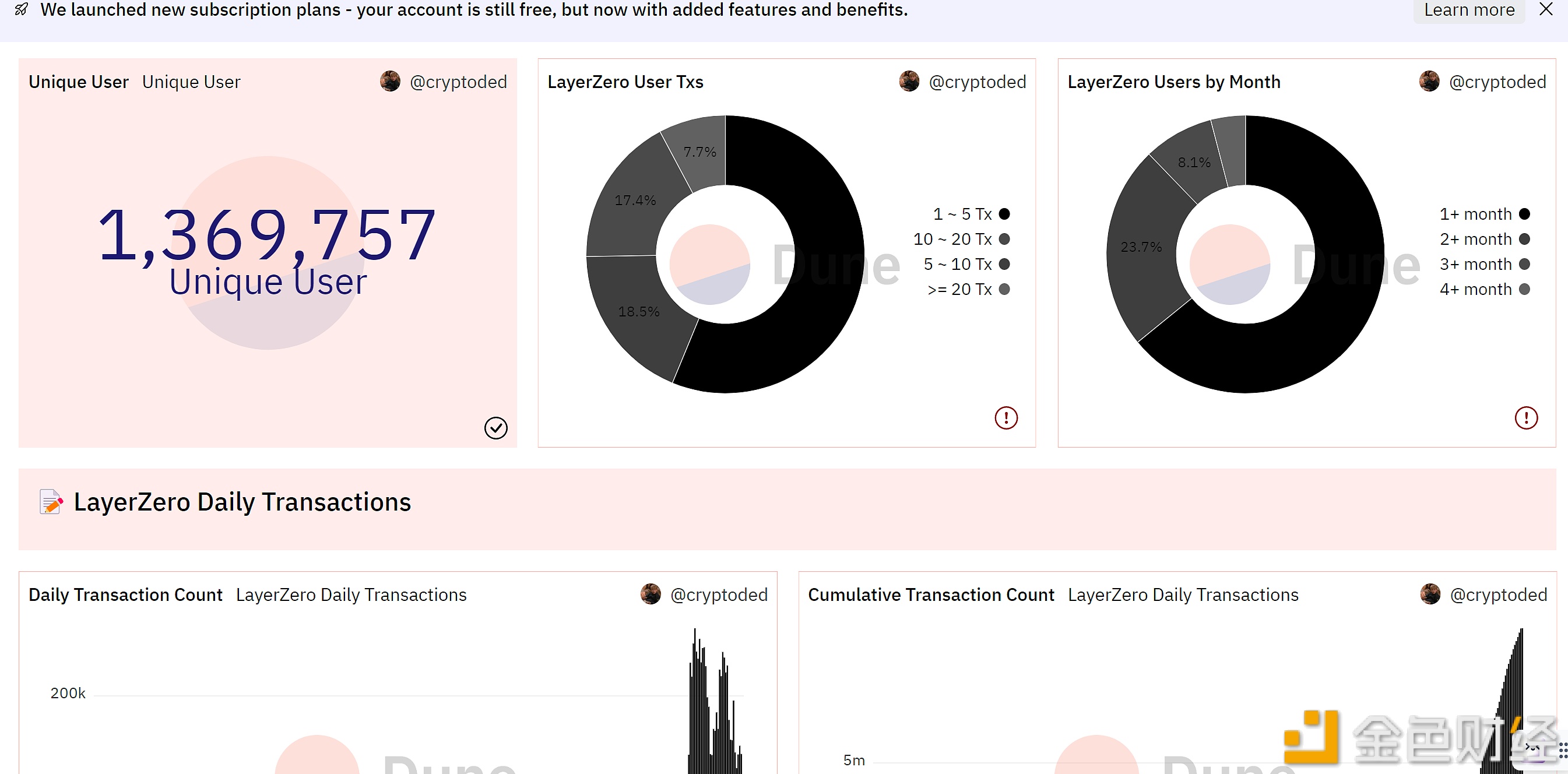
Task: Open @cryptoded on Users by Month card
Action: pyautogui.click(x=1497, y=82)
